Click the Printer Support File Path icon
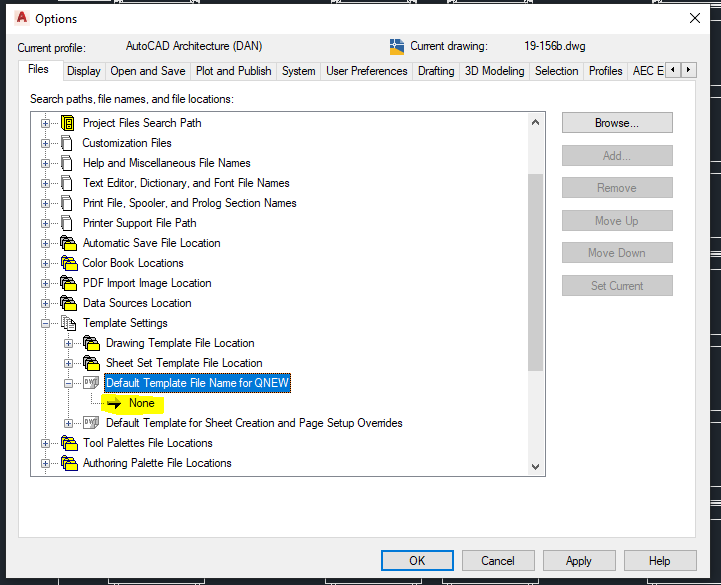 pos(67,223)
